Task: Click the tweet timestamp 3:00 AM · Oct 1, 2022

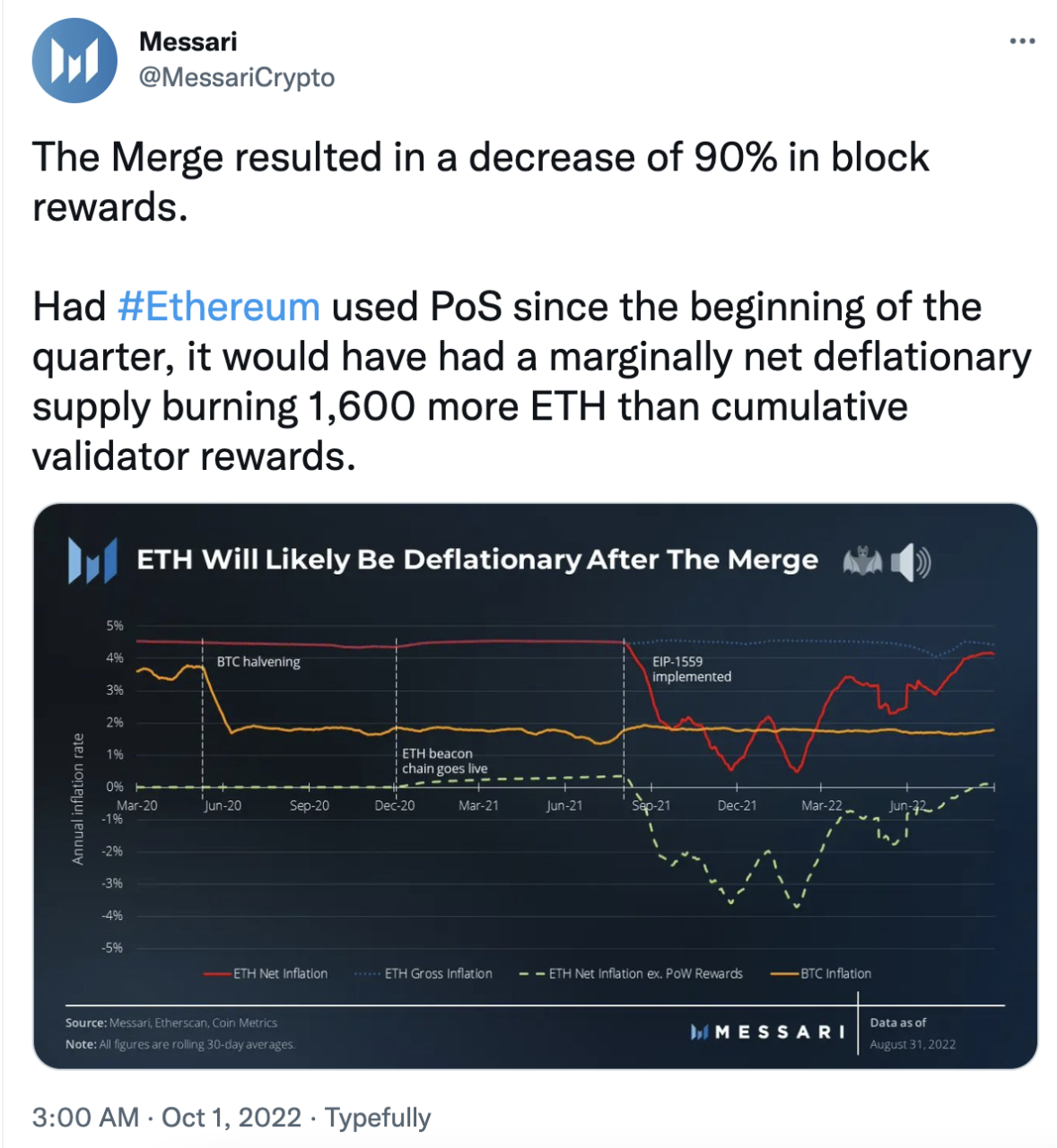Action: click(167, 1118)
